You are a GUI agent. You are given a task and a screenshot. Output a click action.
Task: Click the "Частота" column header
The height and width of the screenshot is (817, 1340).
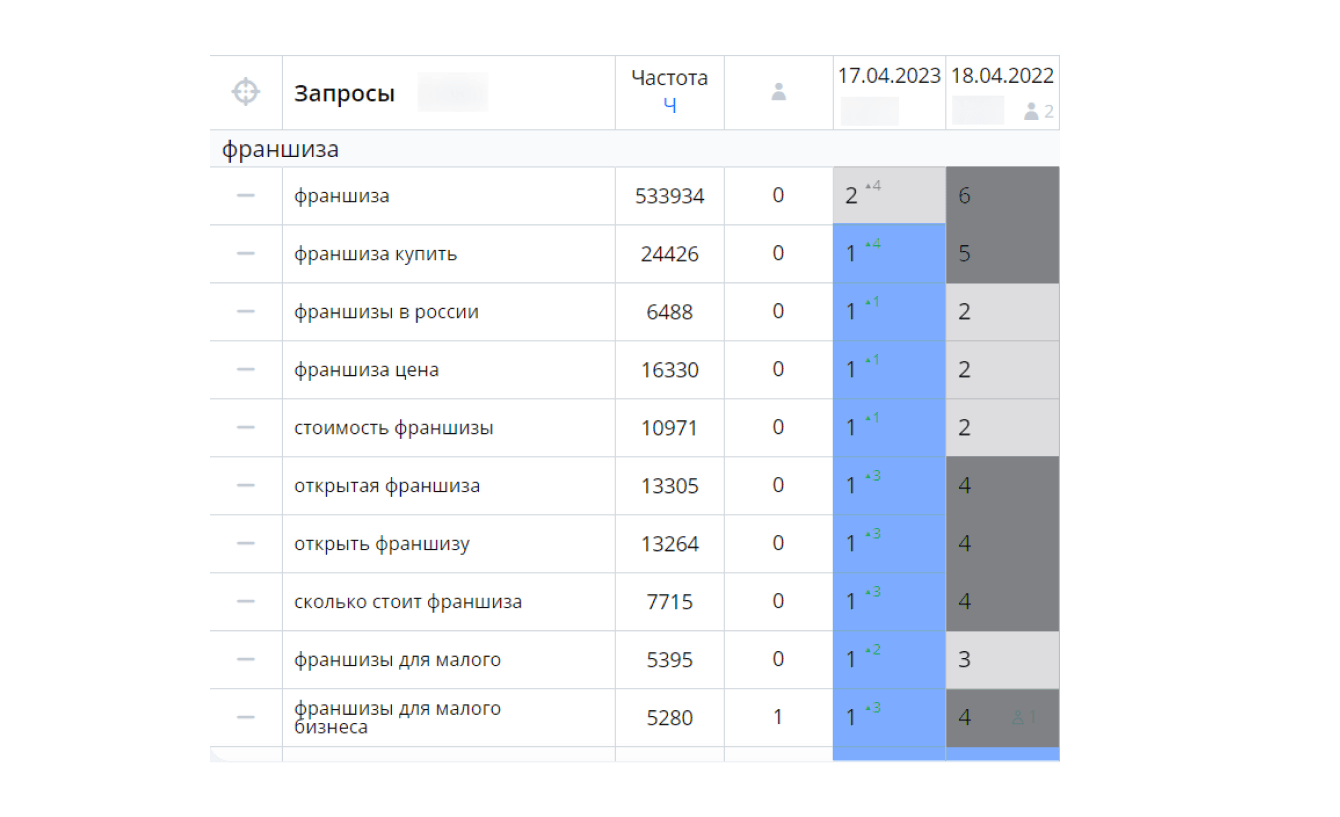coord(670,78)
